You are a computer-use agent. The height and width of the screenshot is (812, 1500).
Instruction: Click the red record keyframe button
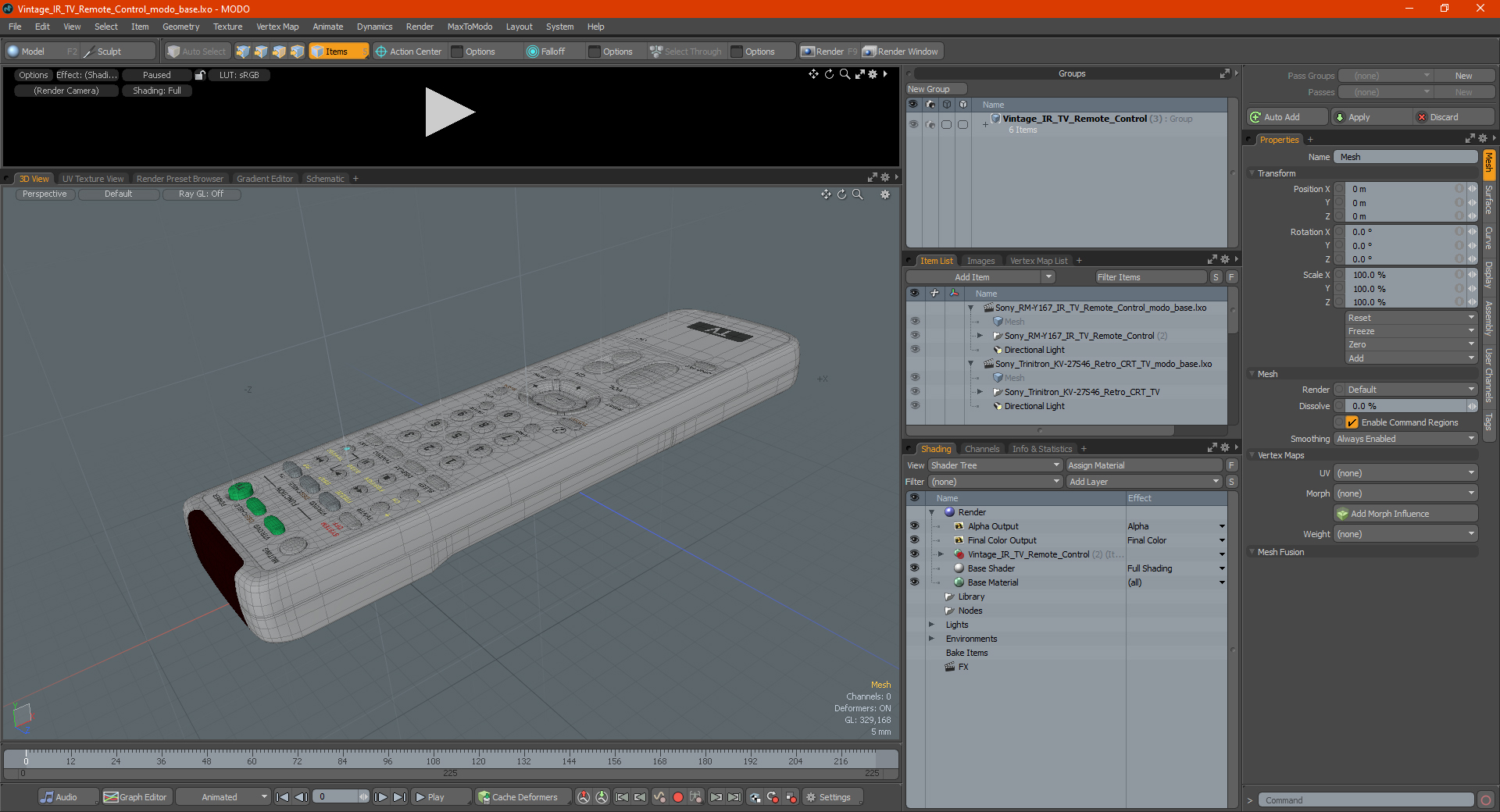pos(678,797)
